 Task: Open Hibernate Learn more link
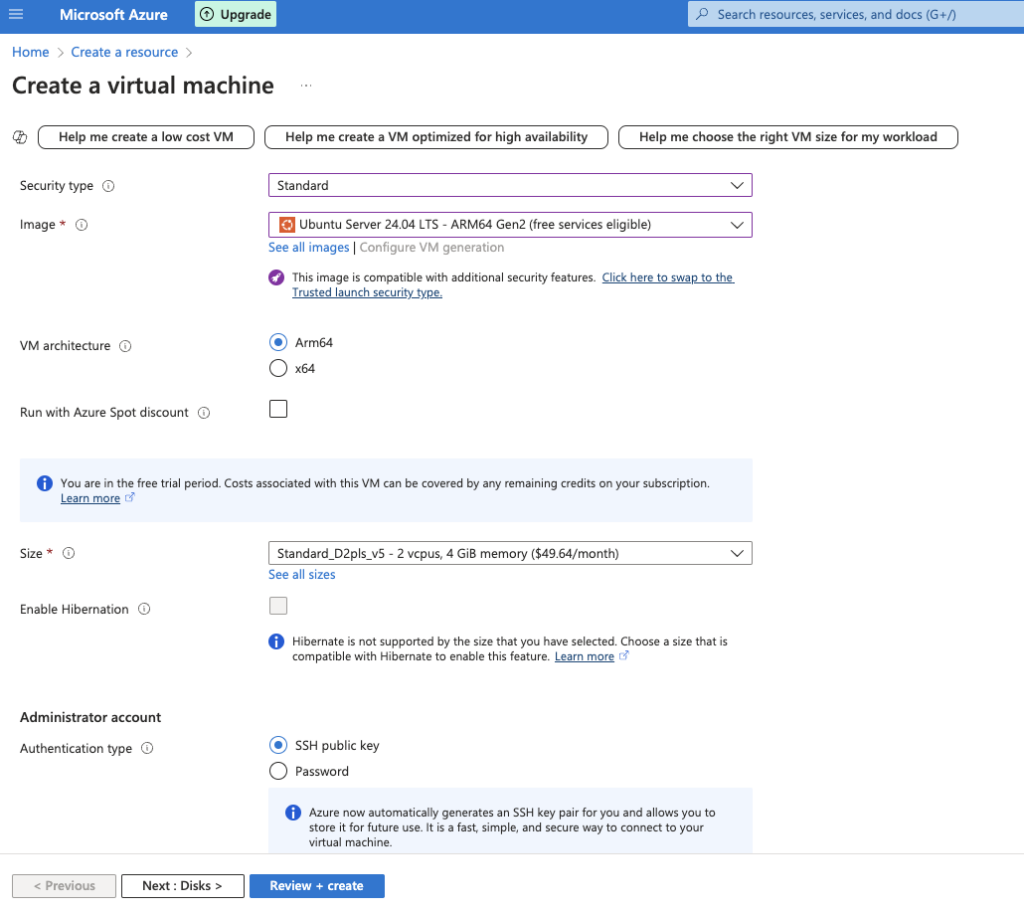584,656
